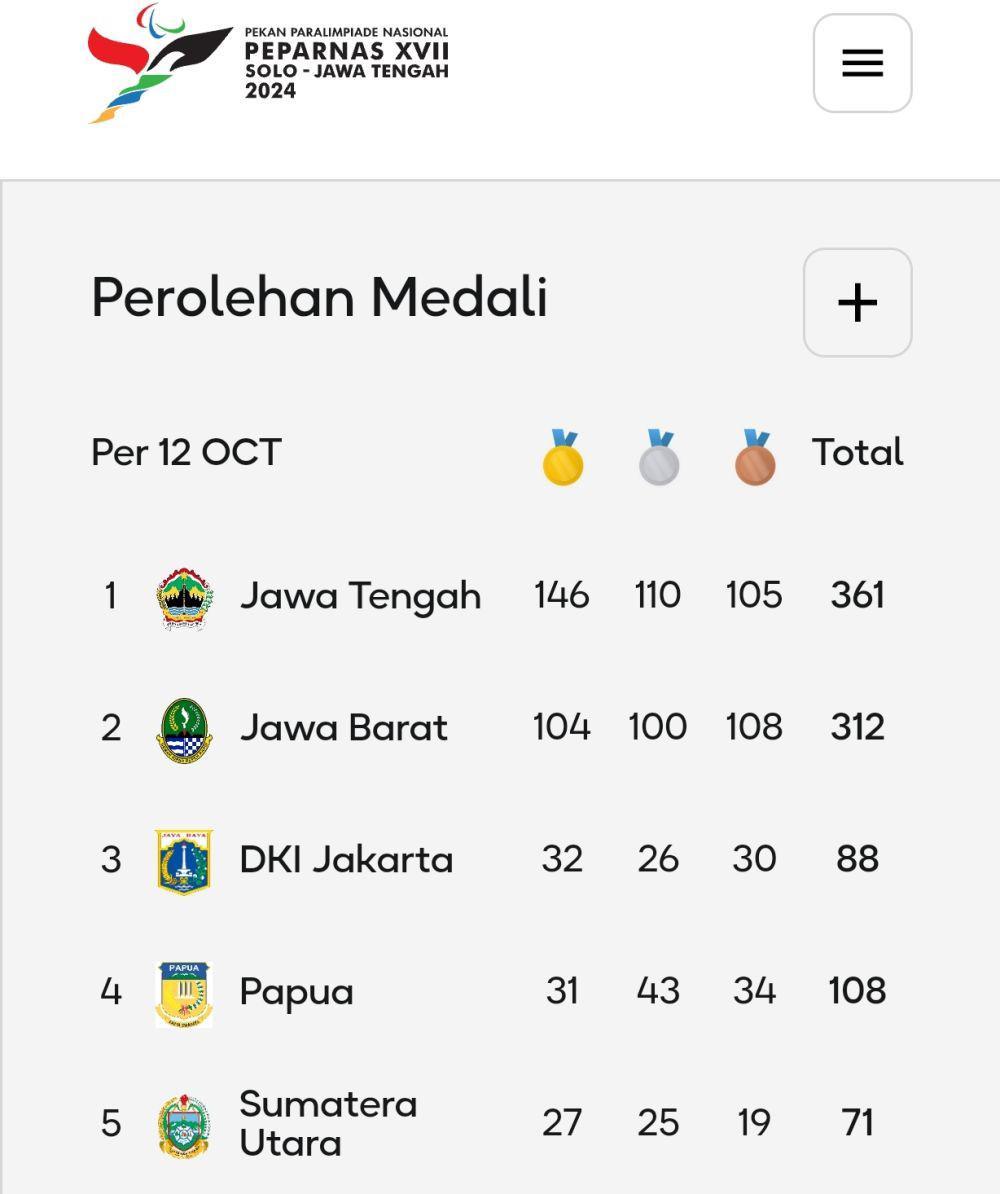Click Papua province emblem
Viewport: 1000px width, 1194px height.
[x=184, y=994]
